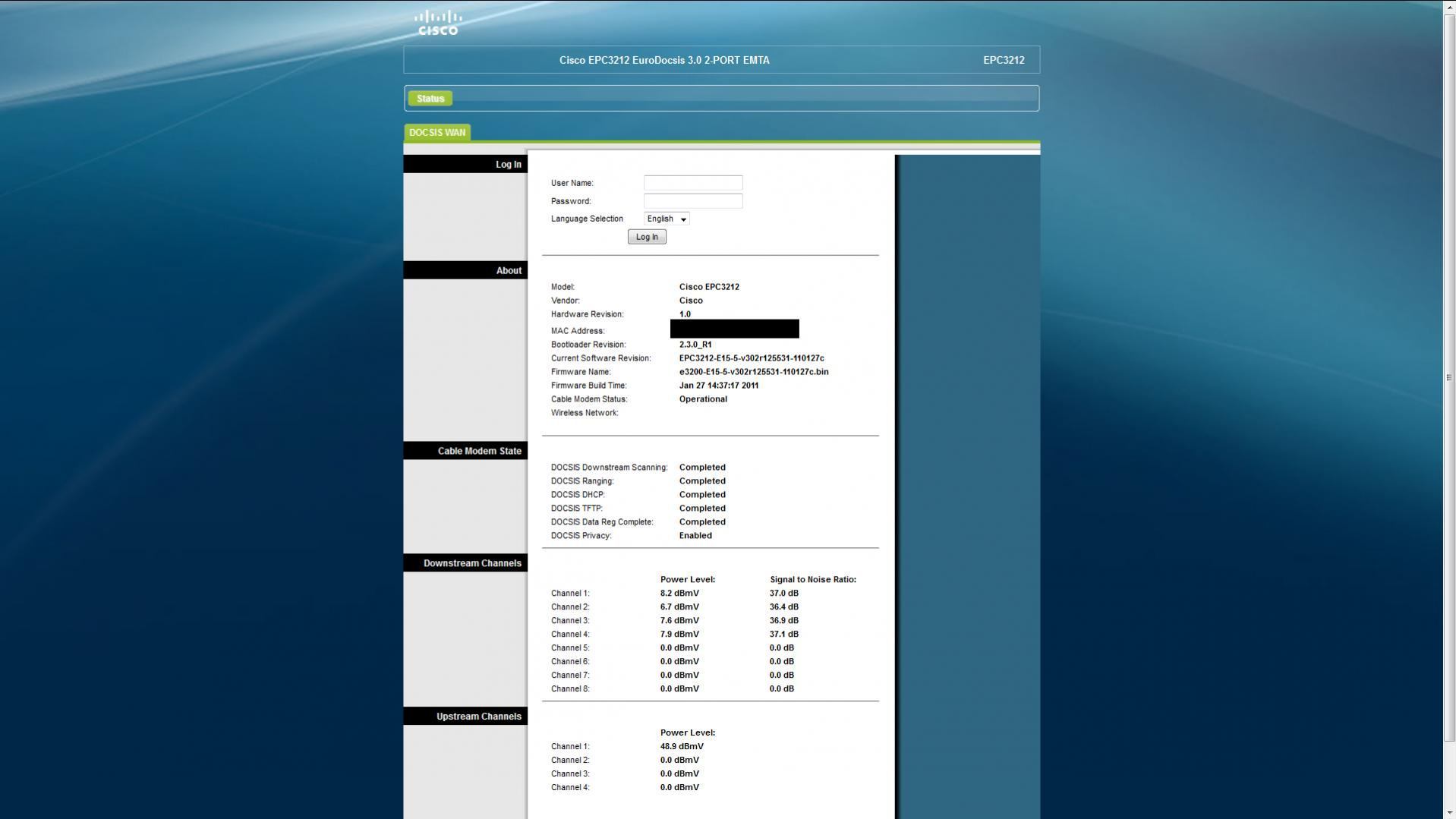
Task: Click the 'DOCSIS Privacy:' label
Action: 581,536
